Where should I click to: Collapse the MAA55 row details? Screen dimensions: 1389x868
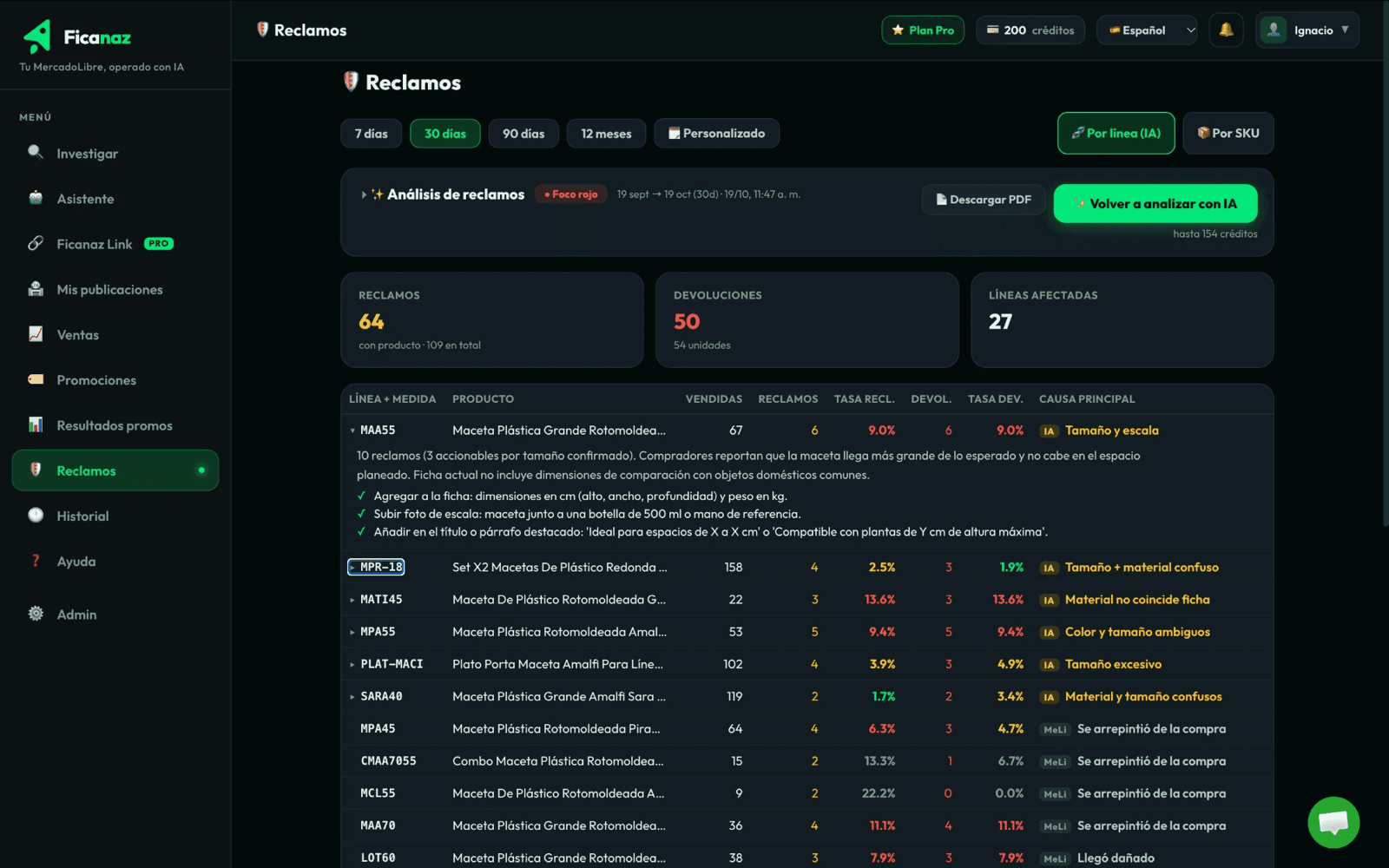[x=372, y=431]
